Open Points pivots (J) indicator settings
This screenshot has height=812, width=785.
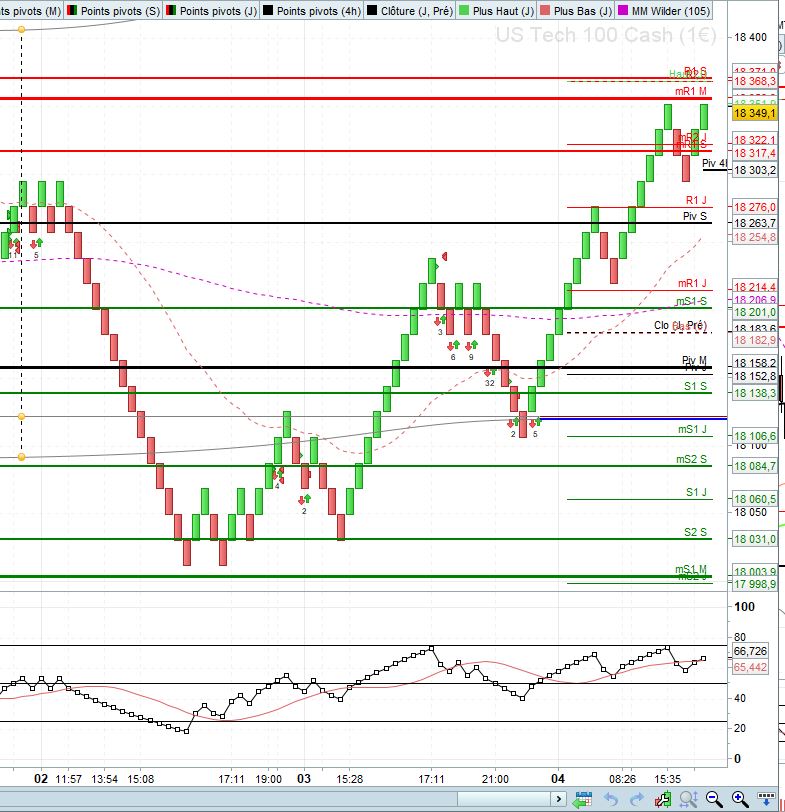coord(211,11)
